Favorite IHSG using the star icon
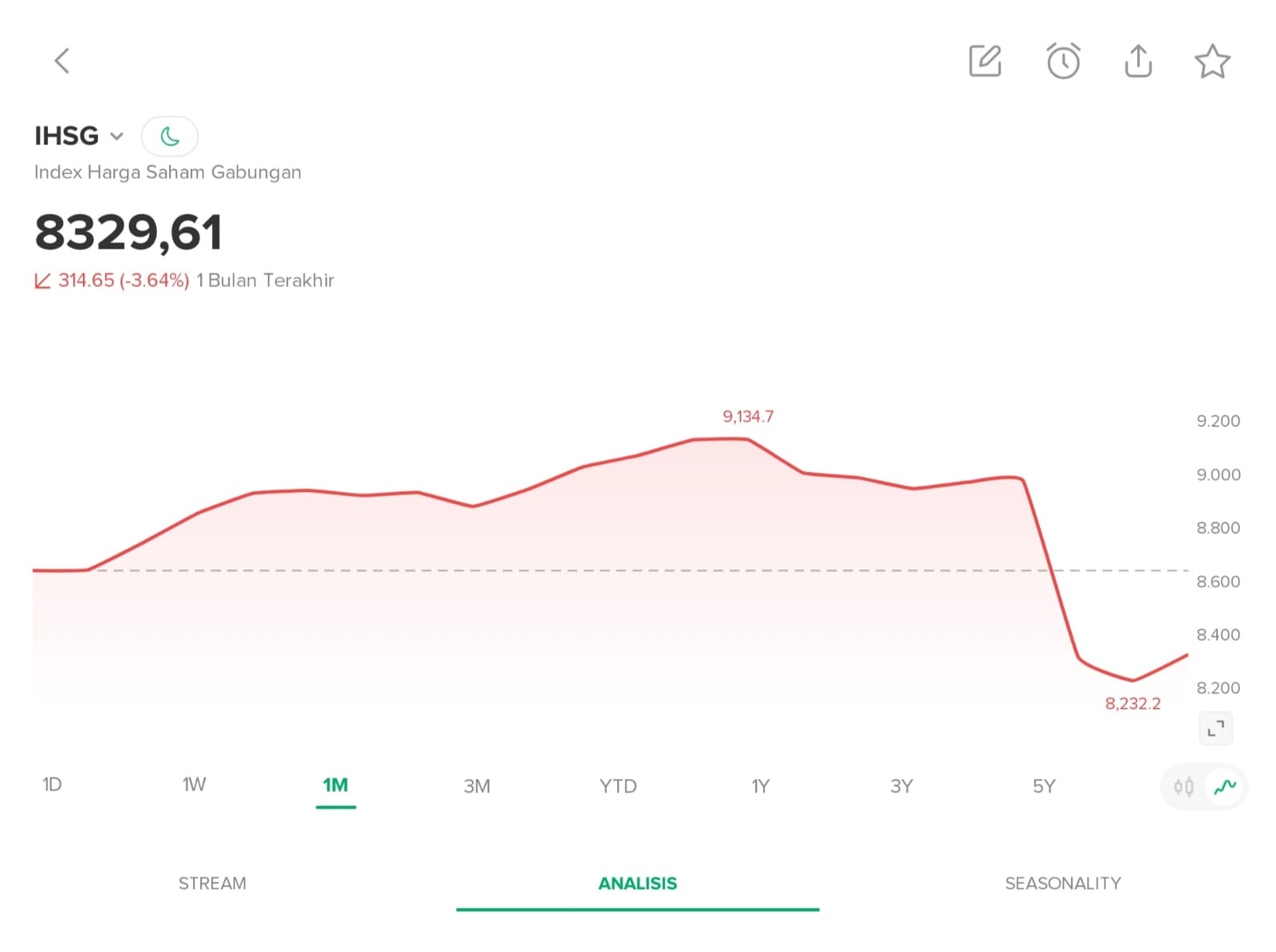Screen dimensions: 1276x952 pyautogui.click(x=1212, y=60)
